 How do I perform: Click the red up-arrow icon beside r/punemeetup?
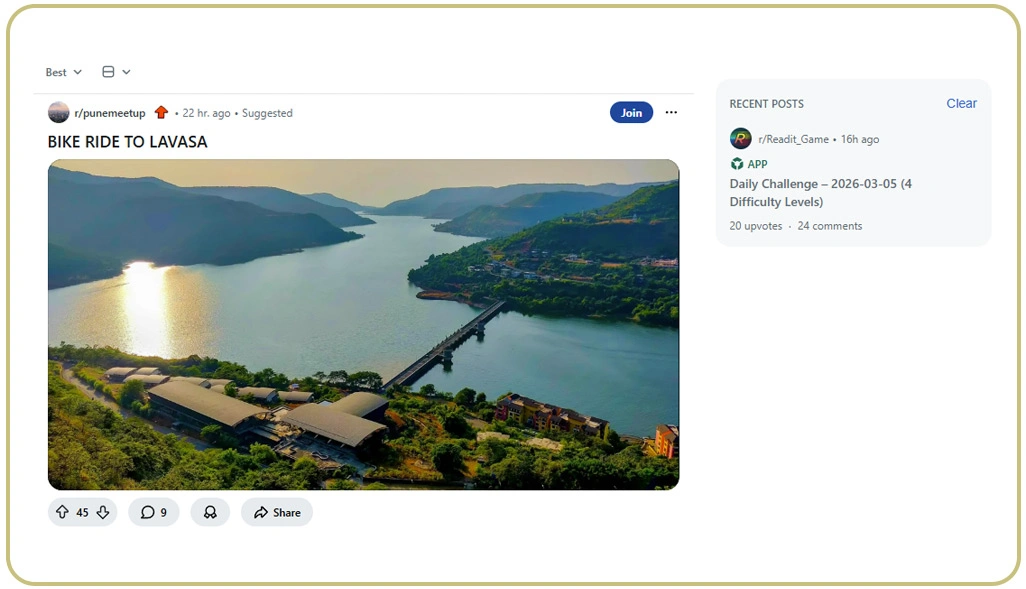161,113
